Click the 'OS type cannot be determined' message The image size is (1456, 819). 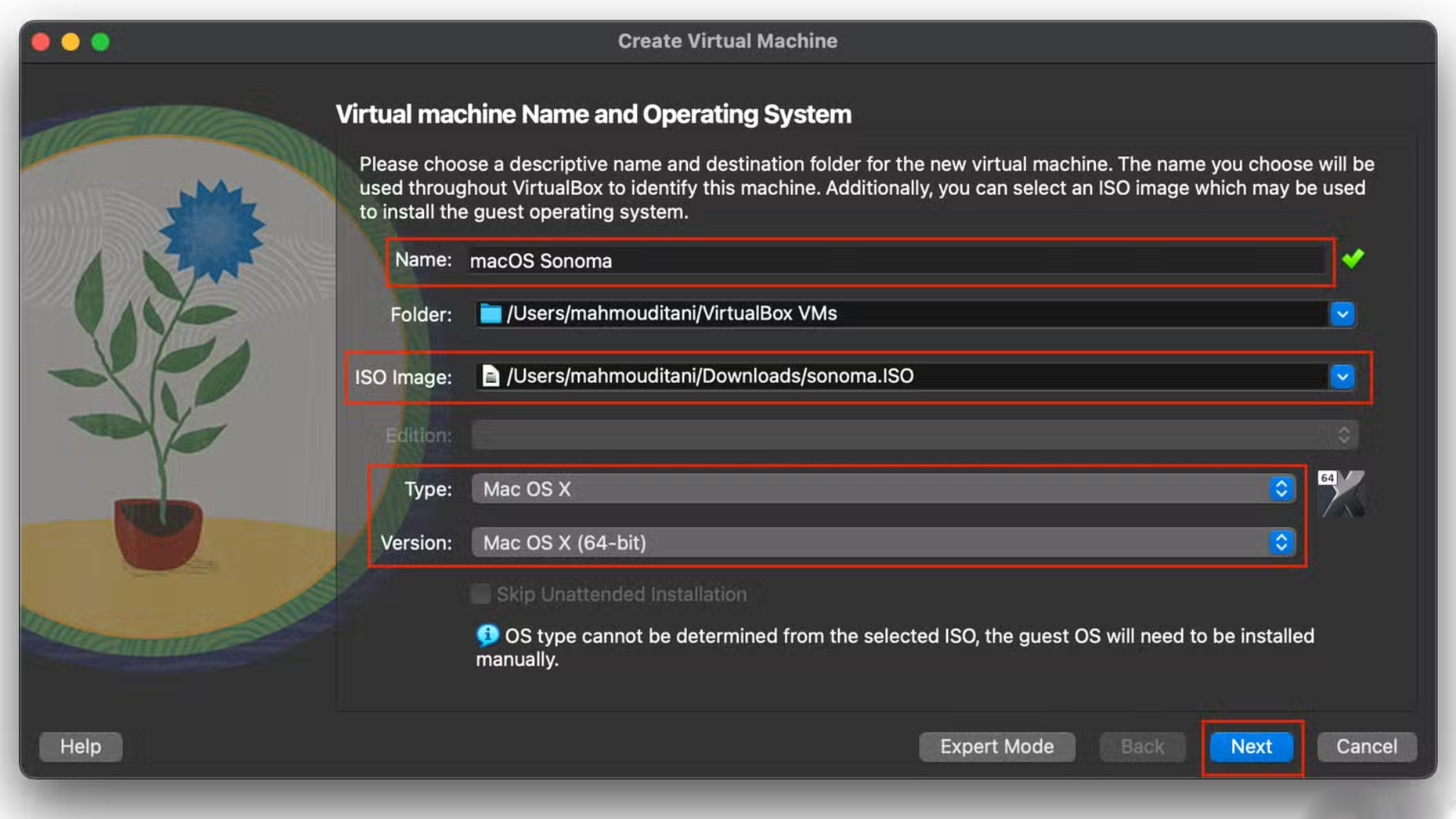(x=895, y=648)
